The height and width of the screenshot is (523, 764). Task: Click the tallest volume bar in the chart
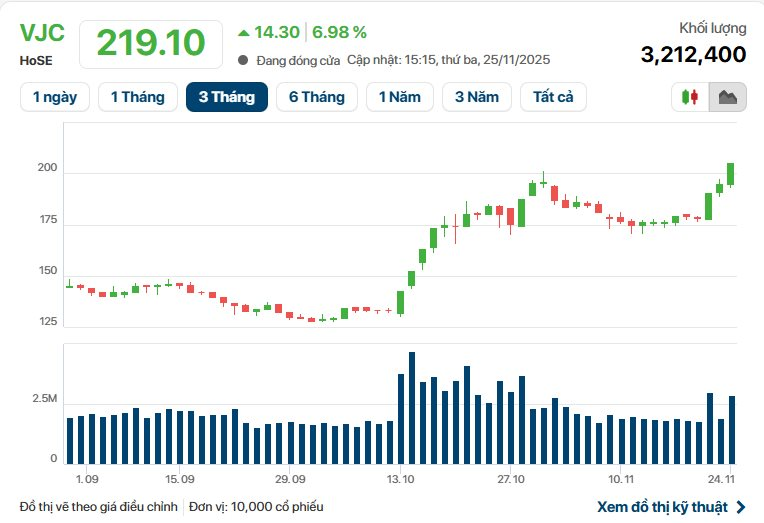coord(412,408)
